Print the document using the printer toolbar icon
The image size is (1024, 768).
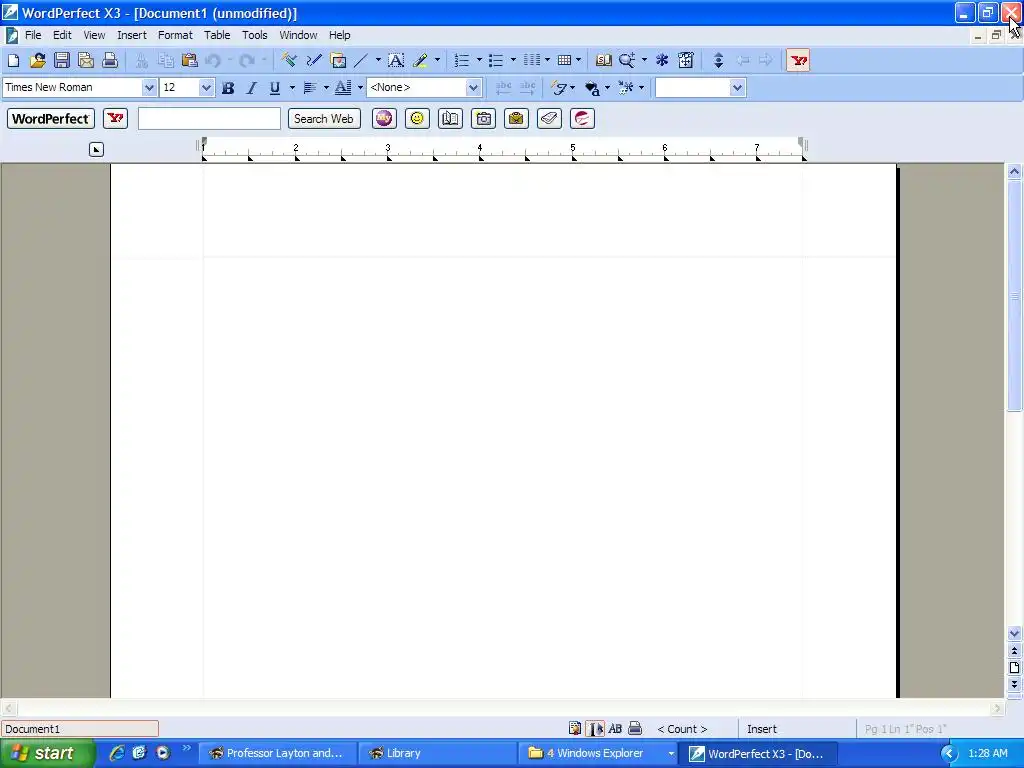(110, 61)
